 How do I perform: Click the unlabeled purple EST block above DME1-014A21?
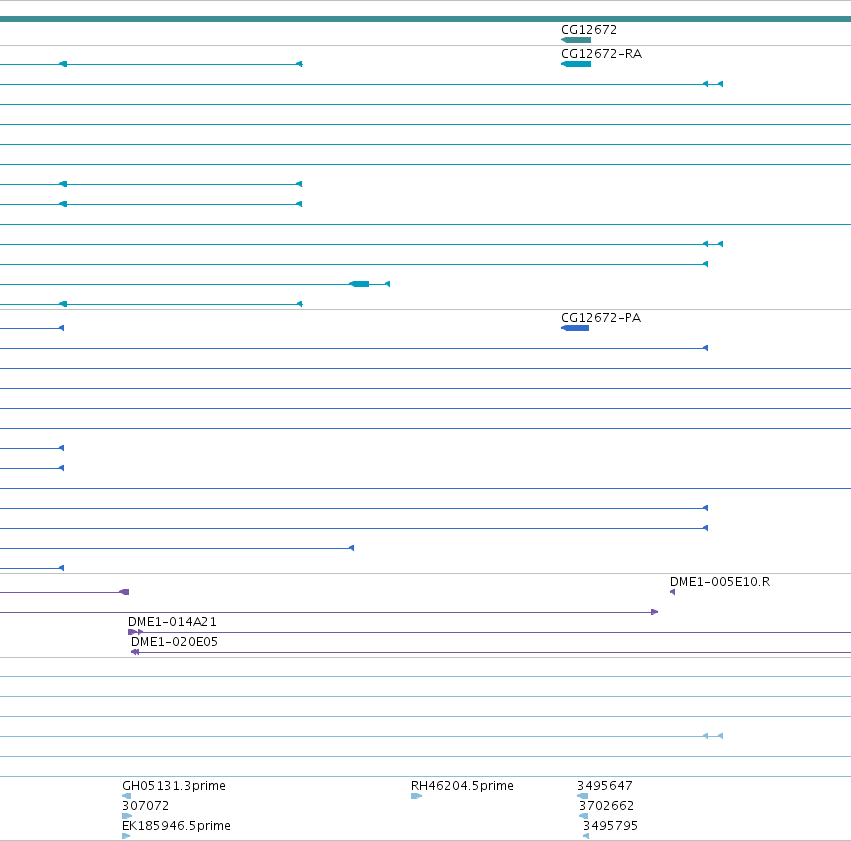(x=124, y=592)
